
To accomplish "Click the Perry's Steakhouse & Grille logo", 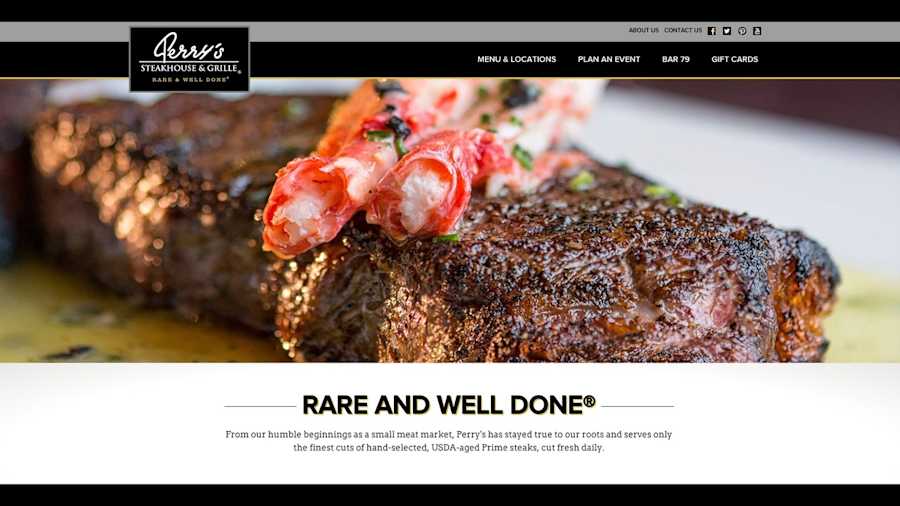I will point(189,59).
